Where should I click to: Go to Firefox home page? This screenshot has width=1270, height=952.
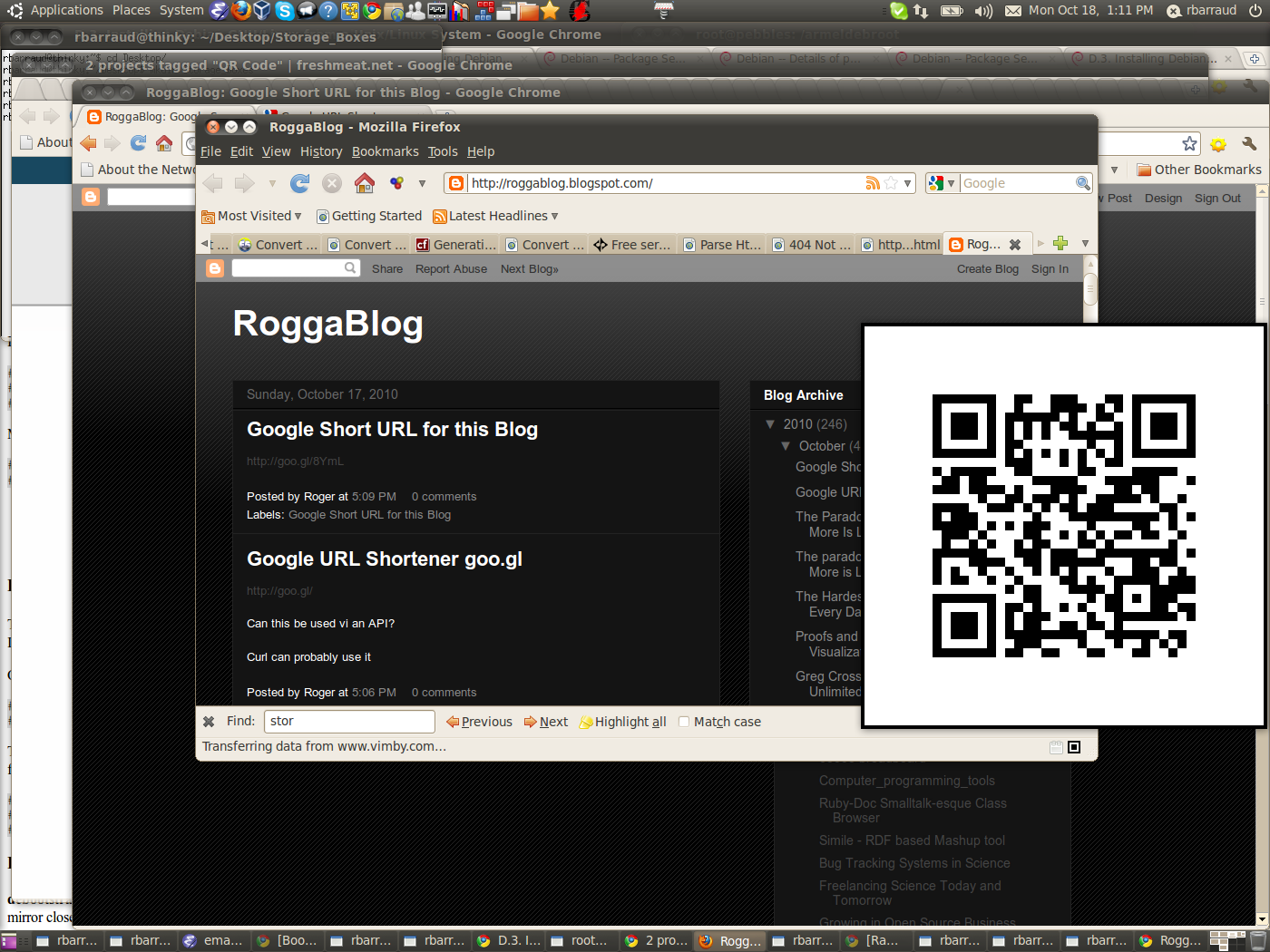365,183
